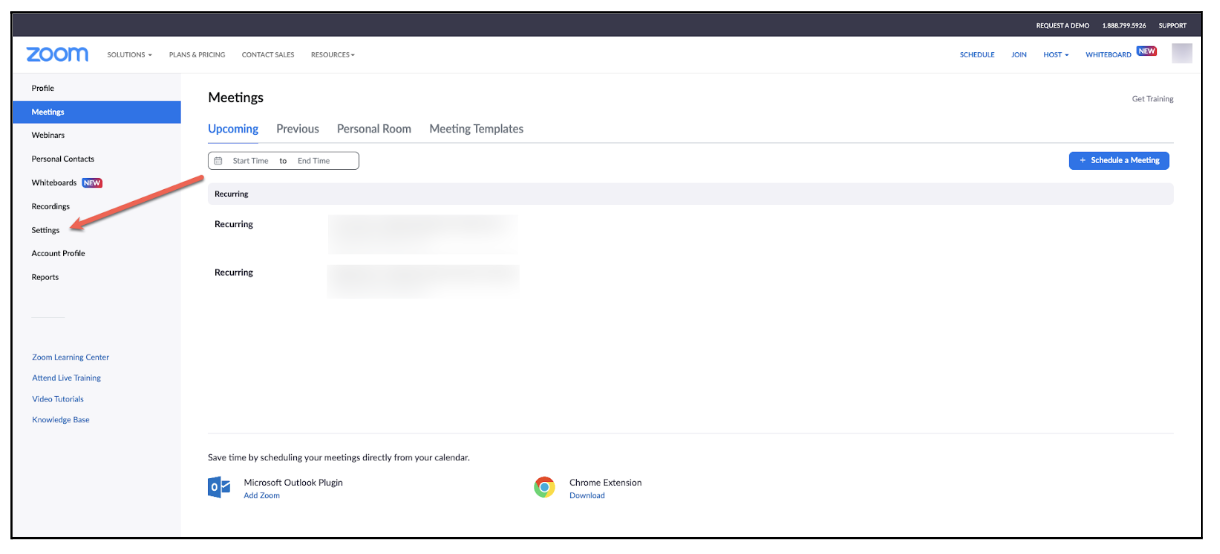The image size is (1220, 554).
Task: Open the Host dropdown menu
Action: tap(1055, 55)
